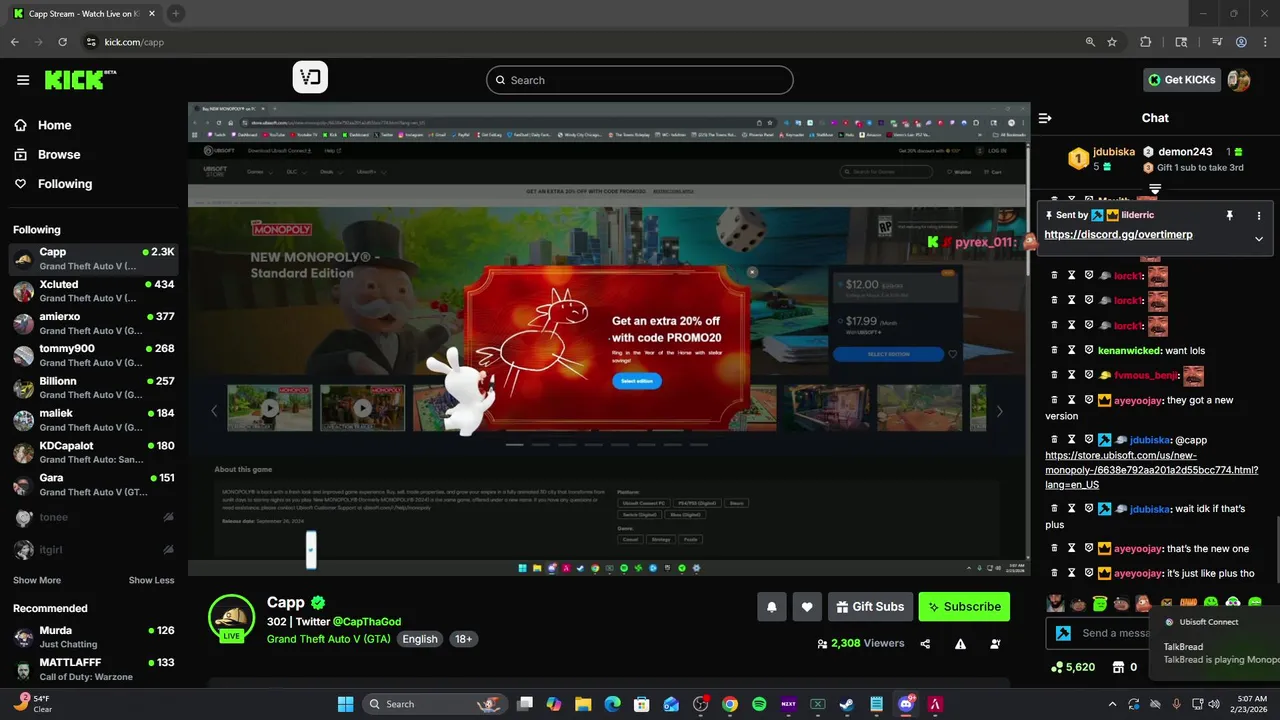This screenshot has width=1280, height=720.
Task: Open the @CapThaGod Twitter link
Action: pos(366,622)
